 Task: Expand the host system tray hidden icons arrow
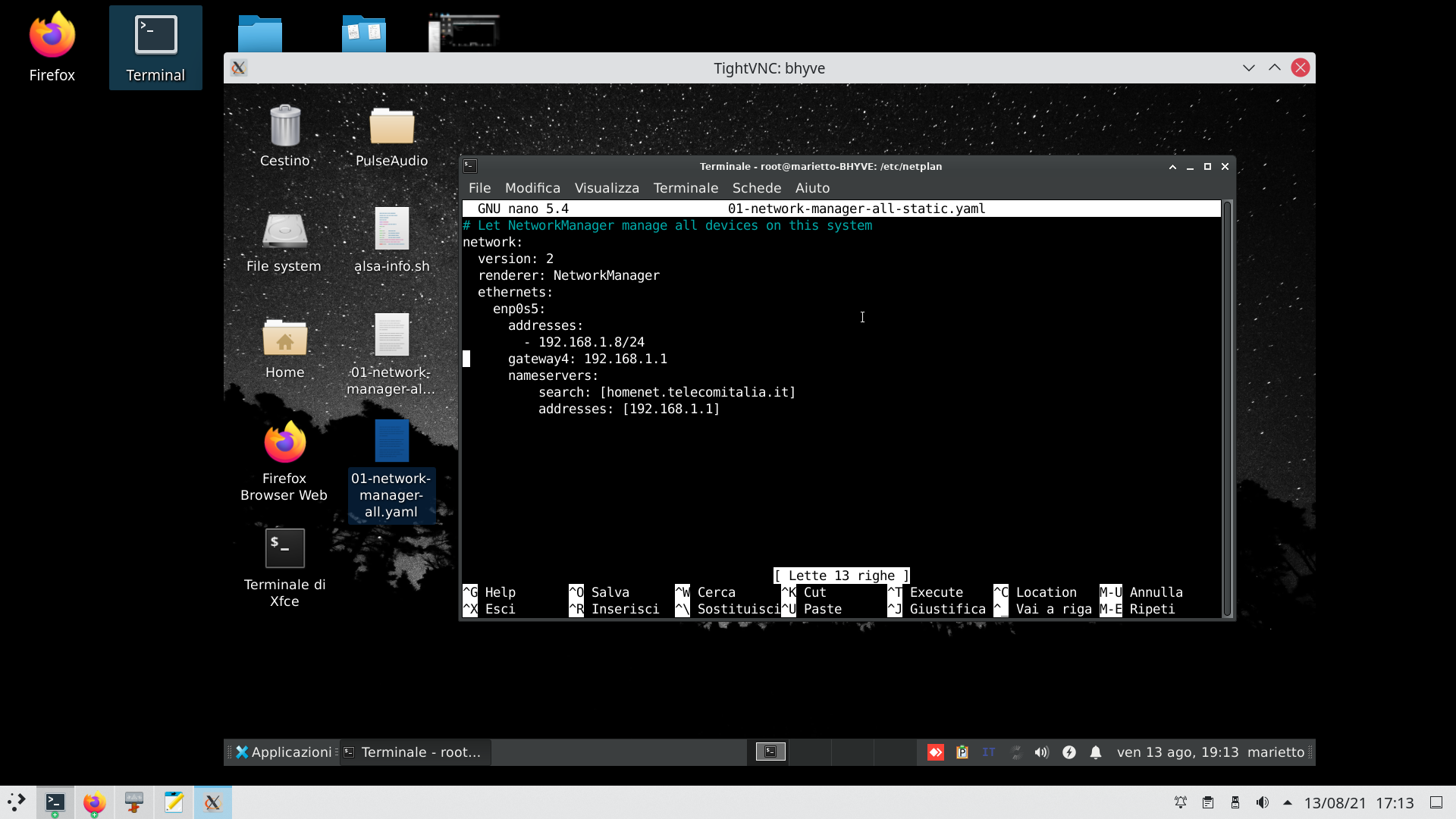pyautogui.click(x=1287, y=802)
